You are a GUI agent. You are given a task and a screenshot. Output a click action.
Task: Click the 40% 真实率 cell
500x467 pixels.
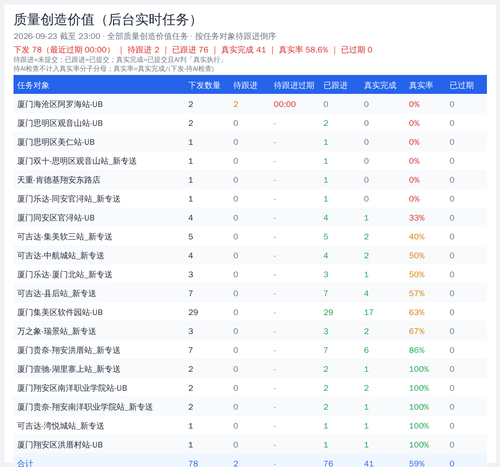pos(417,237)
